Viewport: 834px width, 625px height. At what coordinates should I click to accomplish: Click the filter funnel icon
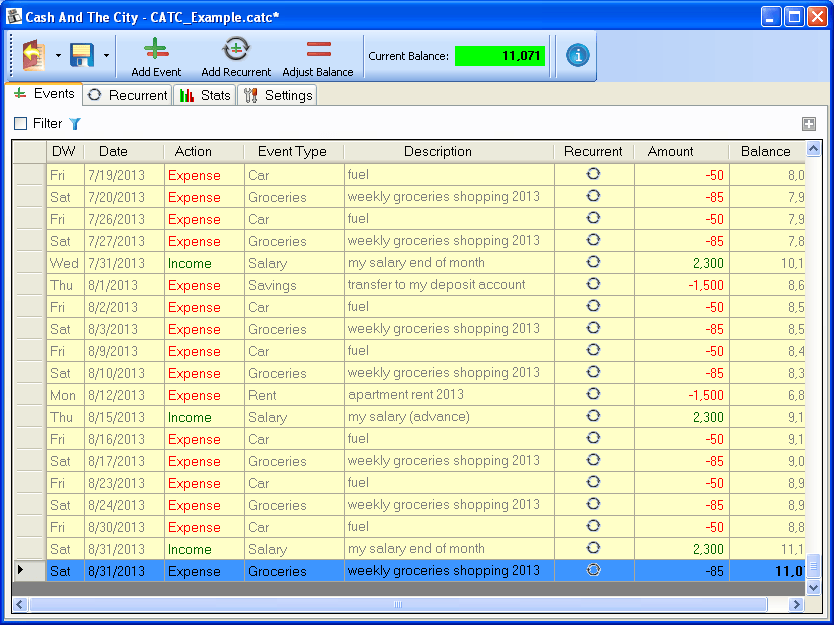tap(74, 124)
